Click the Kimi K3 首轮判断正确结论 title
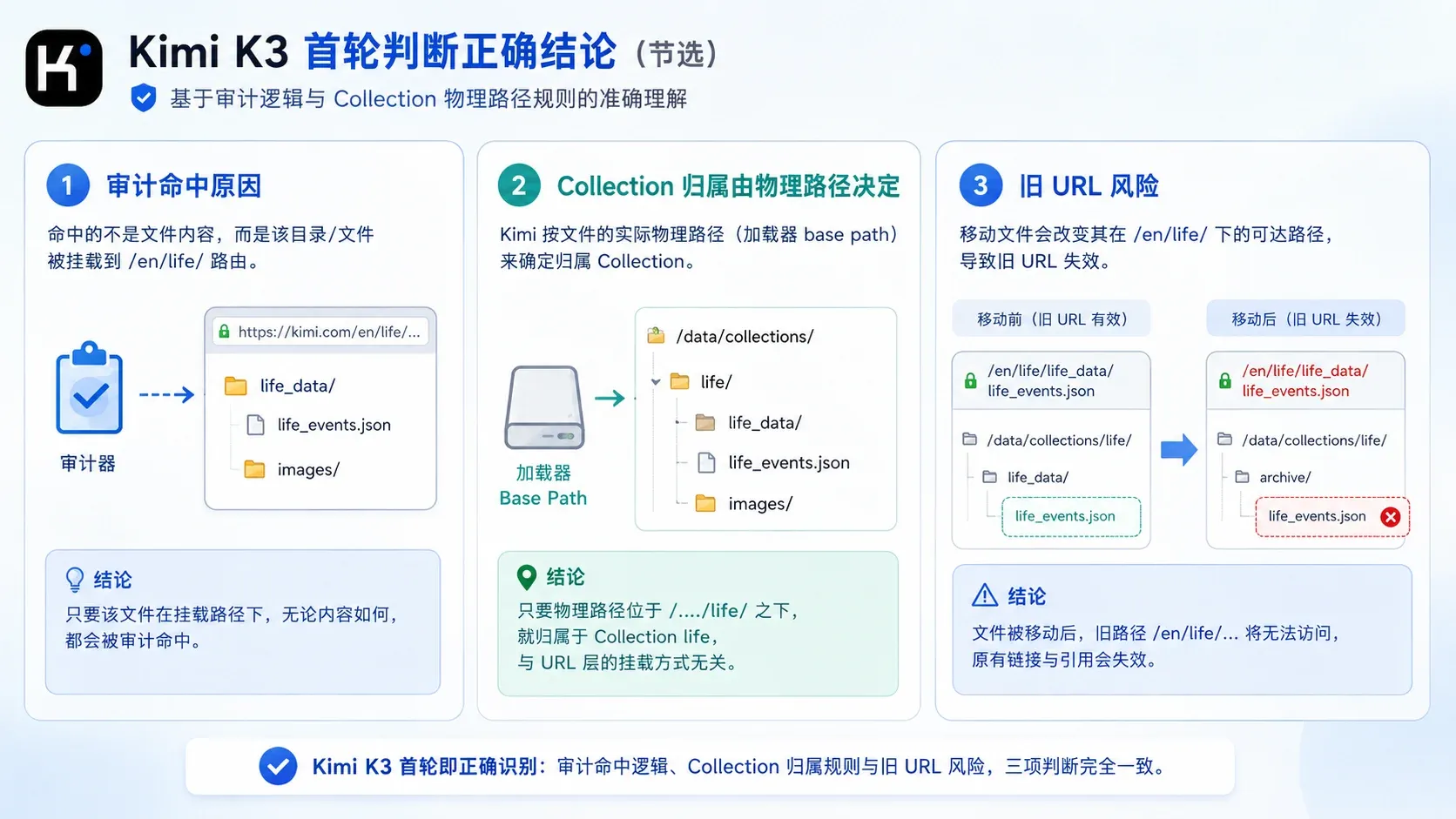 coord(373,51)
